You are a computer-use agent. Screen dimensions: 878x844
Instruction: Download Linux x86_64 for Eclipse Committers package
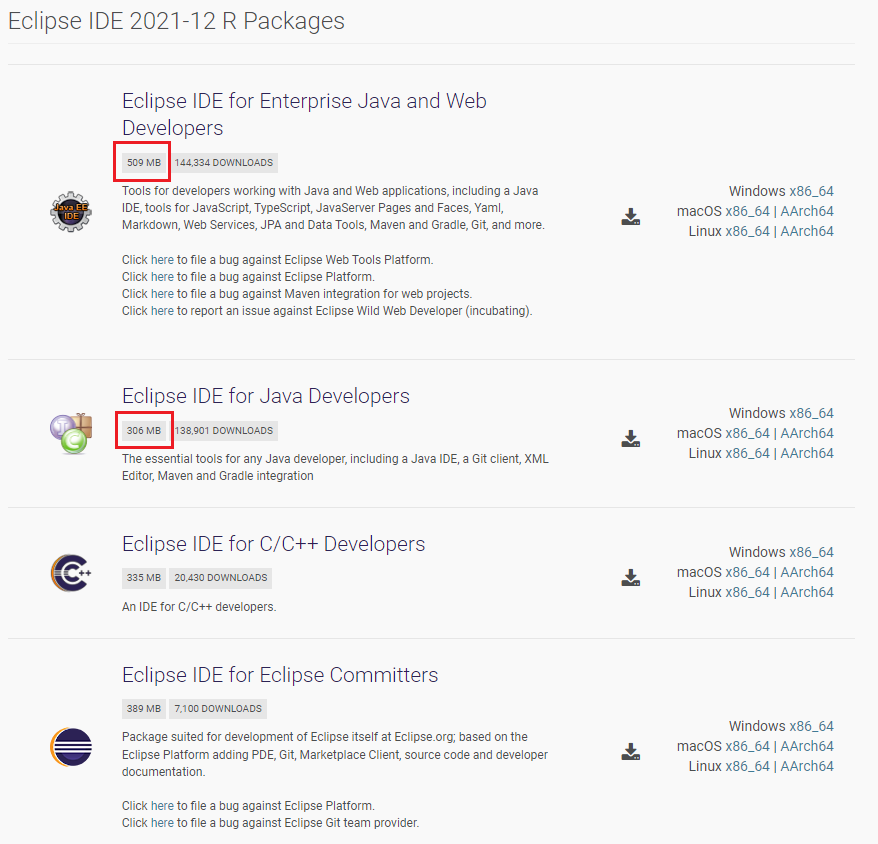(747, 766)
